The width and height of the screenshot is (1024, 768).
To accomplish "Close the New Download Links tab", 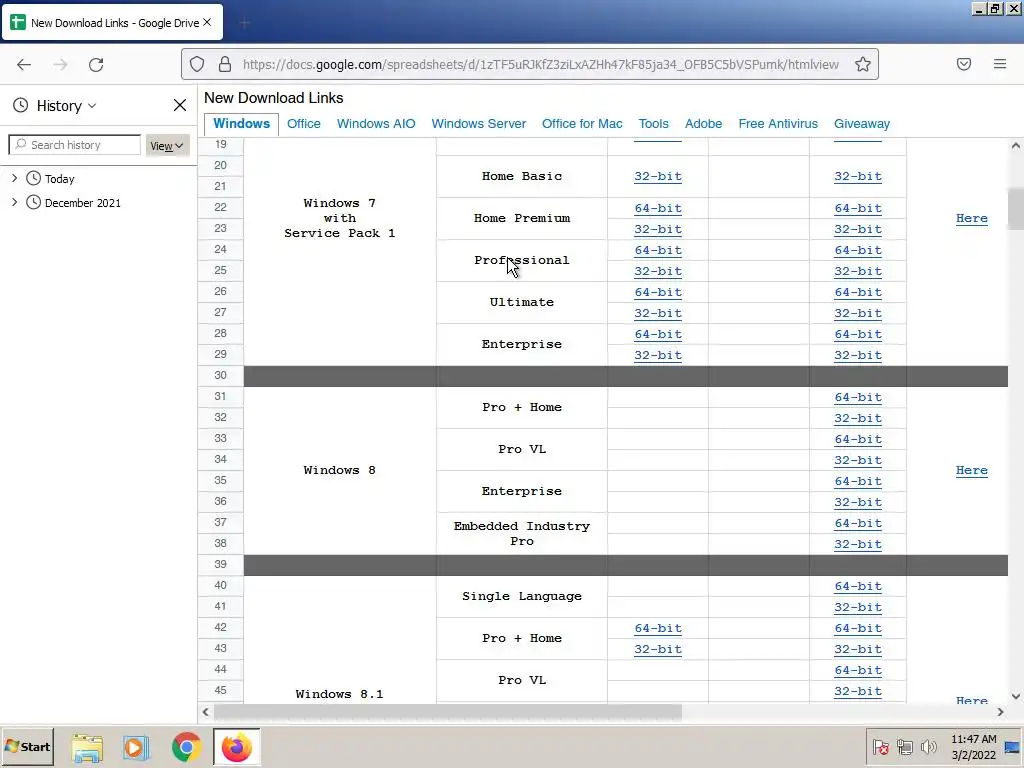I will pyautogui.click(x=207, y=22).
